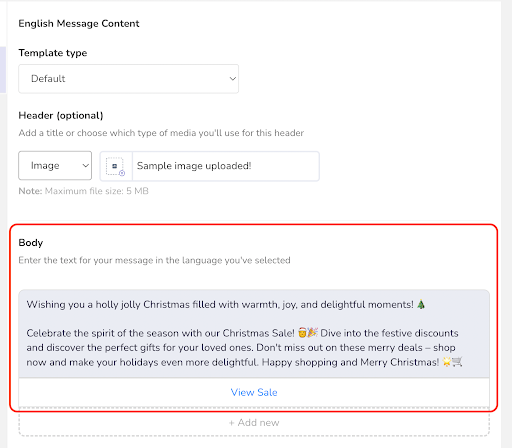Click the party popper emoji in body
This screenshot has height=448, width=512.
tap(312, 333)
